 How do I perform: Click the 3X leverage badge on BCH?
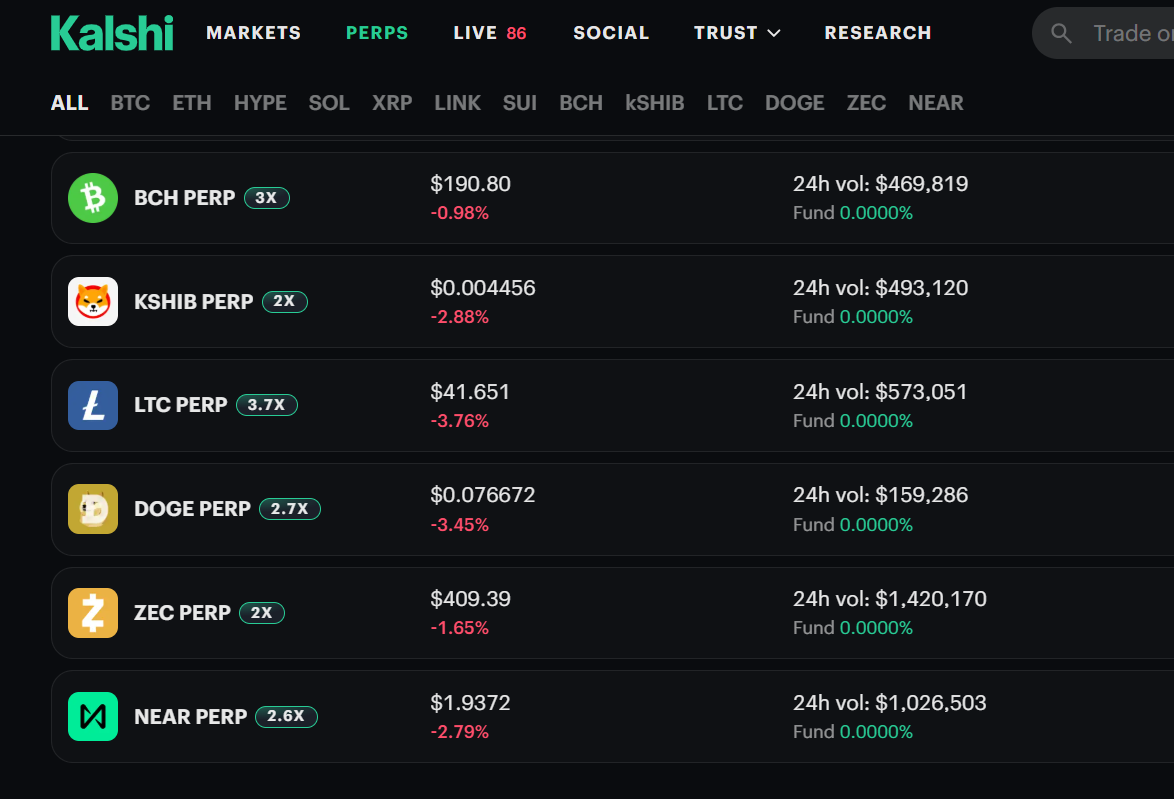click(267, 198)
